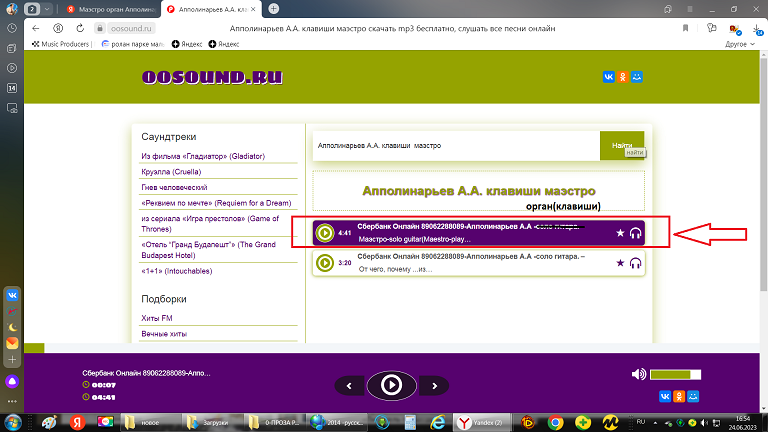768x432 pixels.
Task: Switch to the Маэстро орган browser tab
Action: [x=111, y=9]
